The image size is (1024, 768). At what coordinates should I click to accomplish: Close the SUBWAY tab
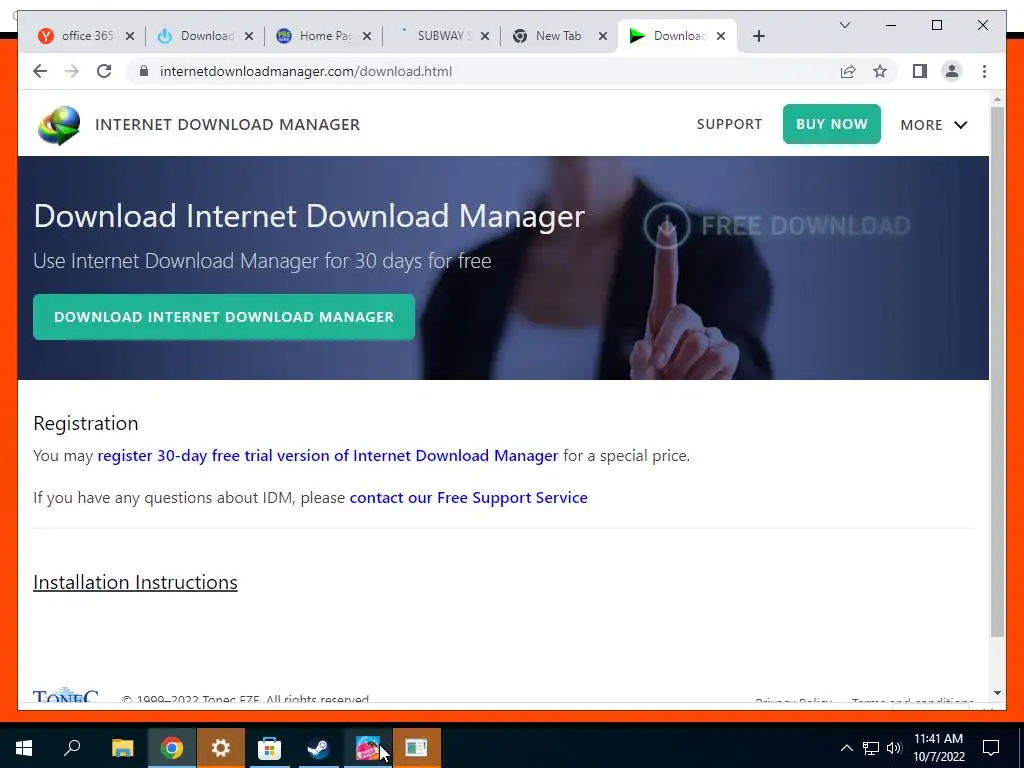point(485,36)
